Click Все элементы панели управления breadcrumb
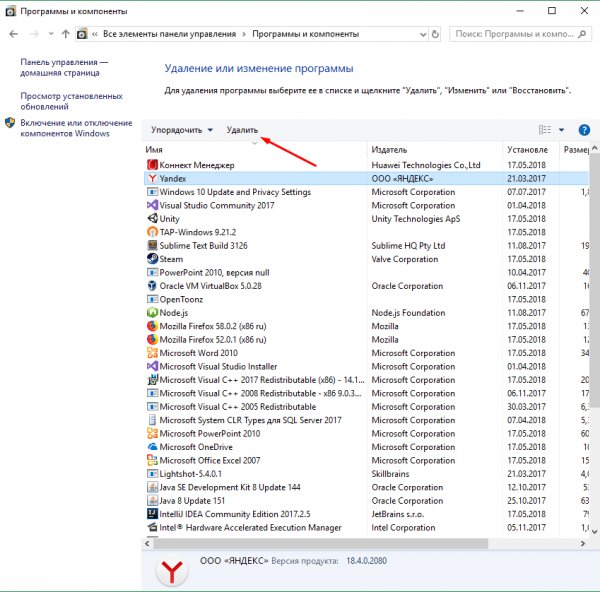Image resolution: width=600 pixels, height=592 pixels. tap(170, 34)
